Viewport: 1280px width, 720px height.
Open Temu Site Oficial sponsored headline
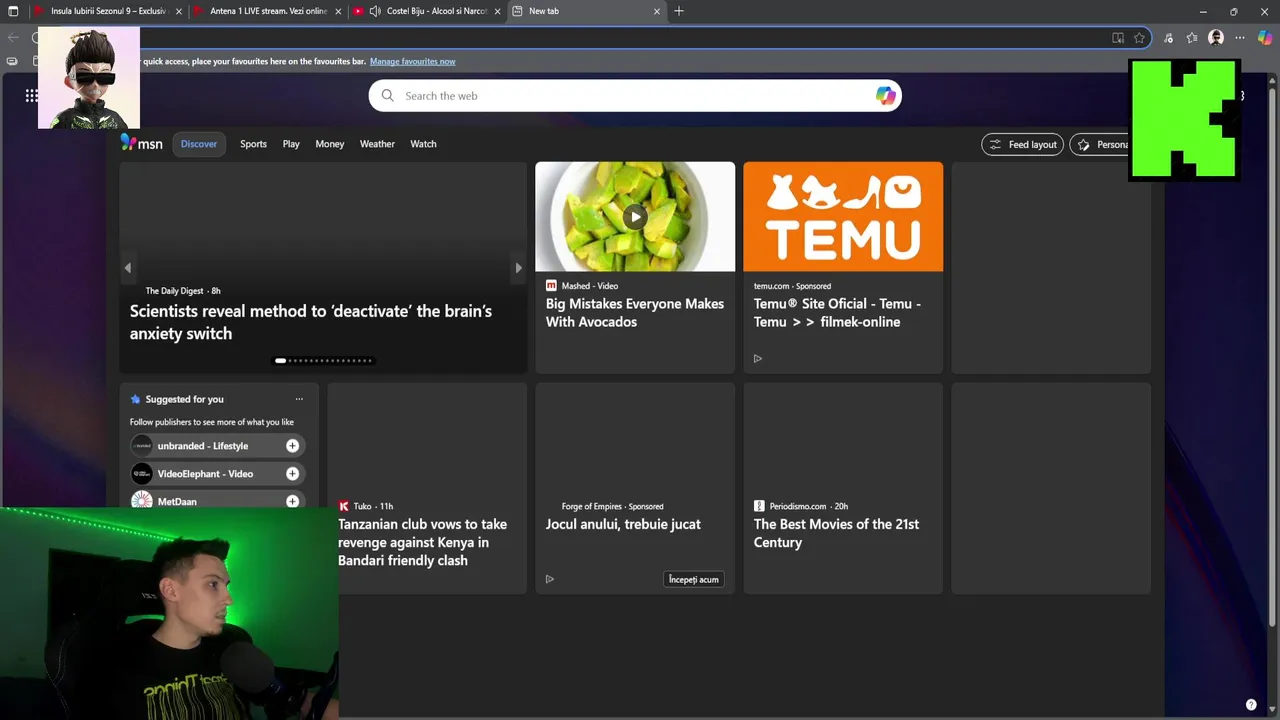[837, 313]
